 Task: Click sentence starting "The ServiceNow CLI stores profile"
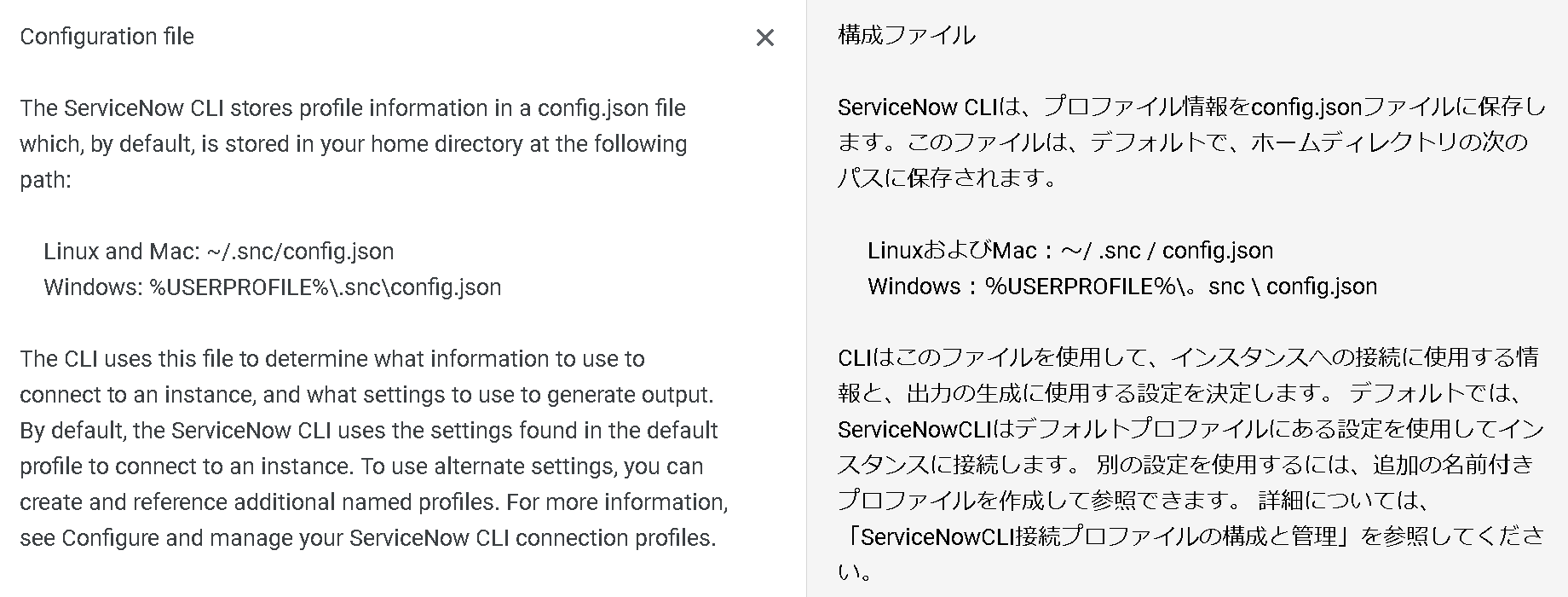click(354, 144)
